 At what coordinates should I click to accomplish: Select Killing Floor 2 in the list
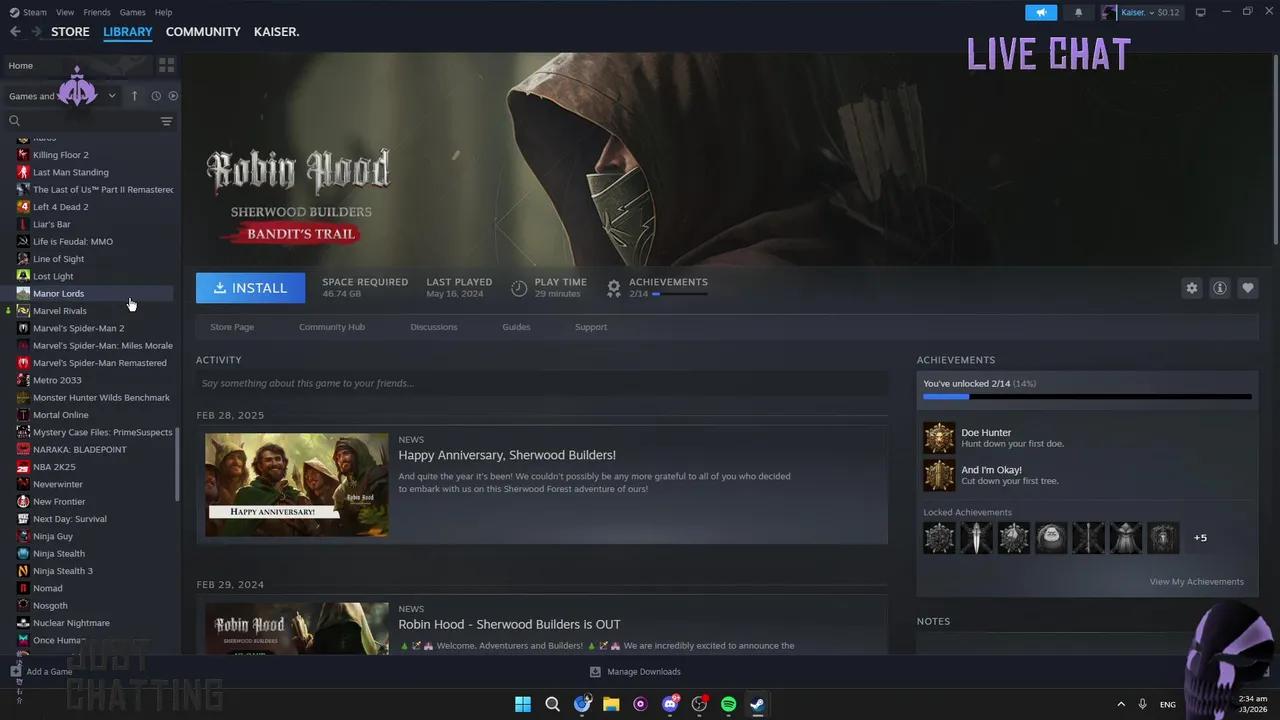[94, 155]
